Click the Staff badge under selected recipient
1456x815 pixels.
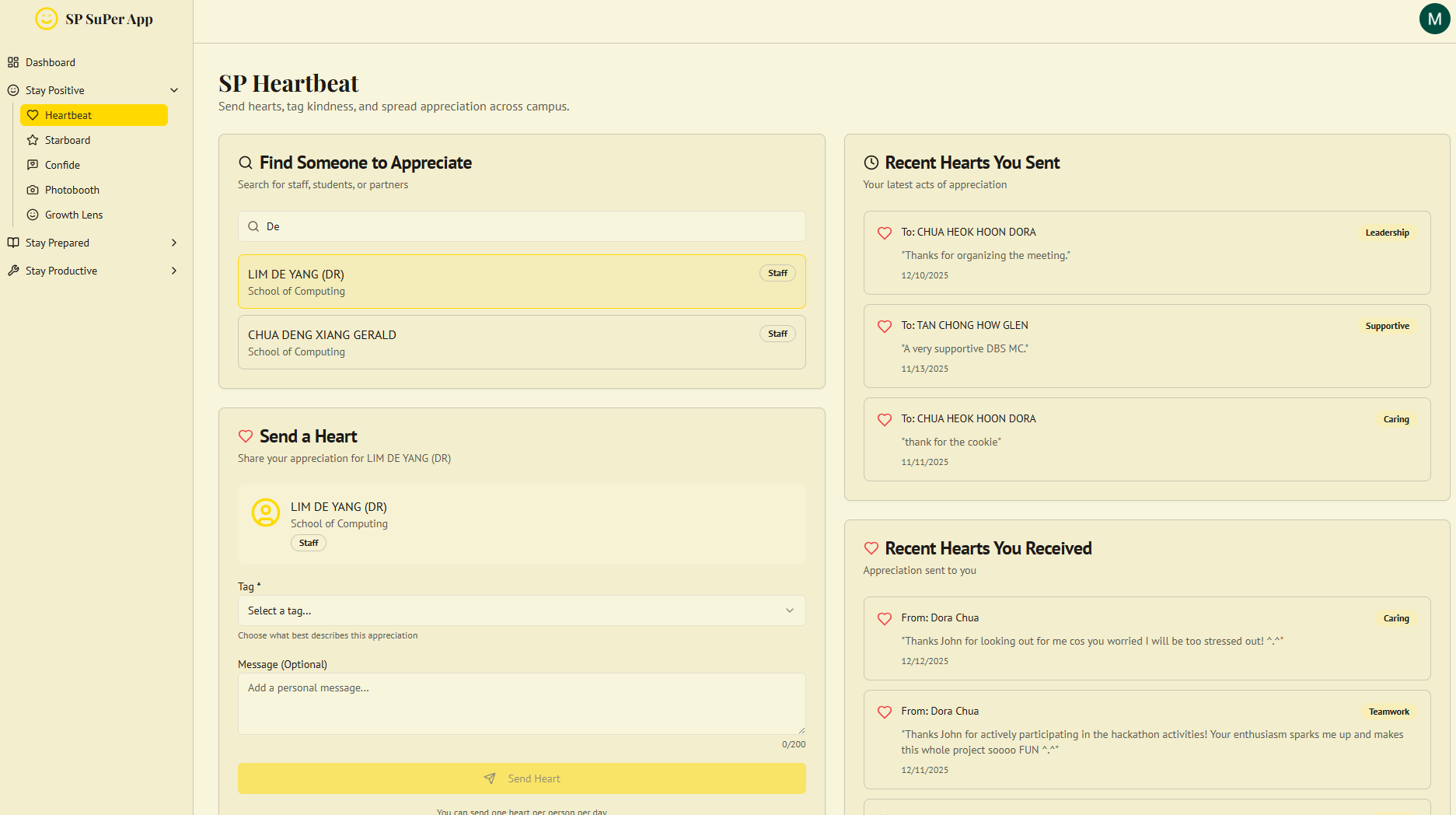pos(309,543)
